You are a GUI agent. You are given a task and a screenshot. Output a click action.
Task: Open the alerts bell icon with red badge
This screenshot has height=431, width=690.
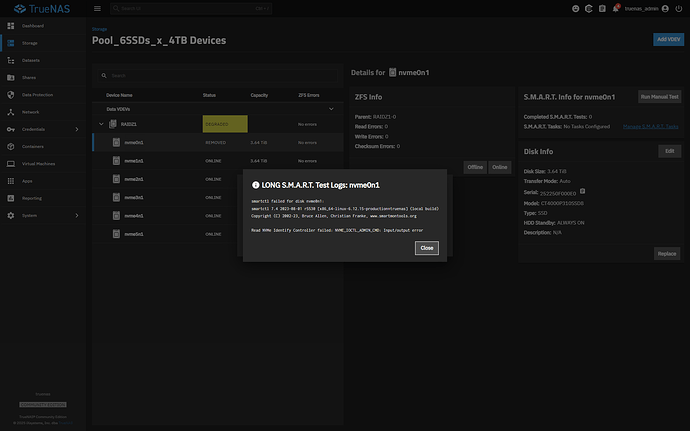616,8
